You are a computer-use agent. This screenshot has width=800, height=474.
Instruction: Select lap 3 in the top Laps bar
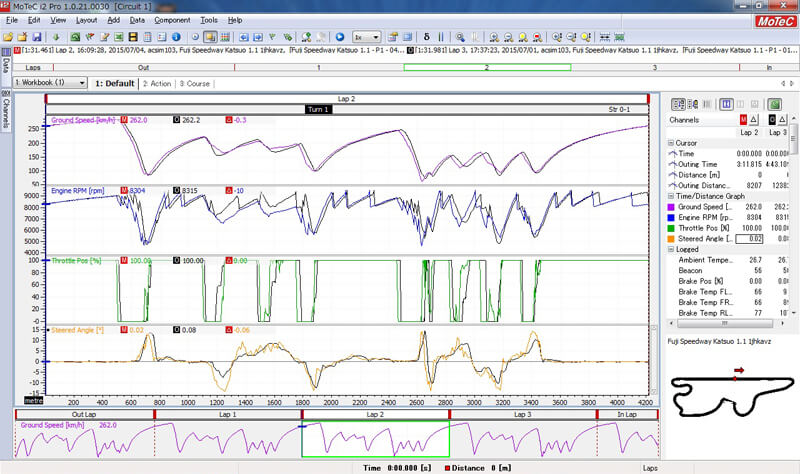[655, 67]
